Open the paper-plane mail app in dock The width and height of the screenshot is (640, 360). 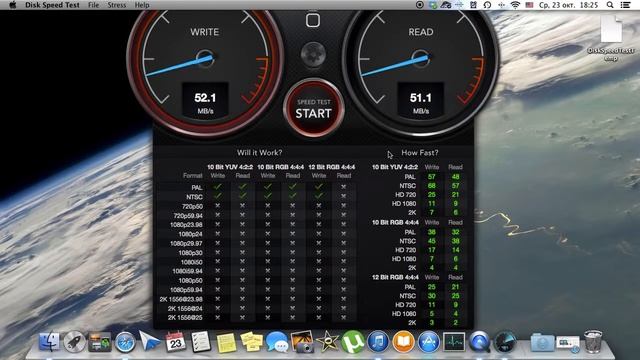(150, 342)
